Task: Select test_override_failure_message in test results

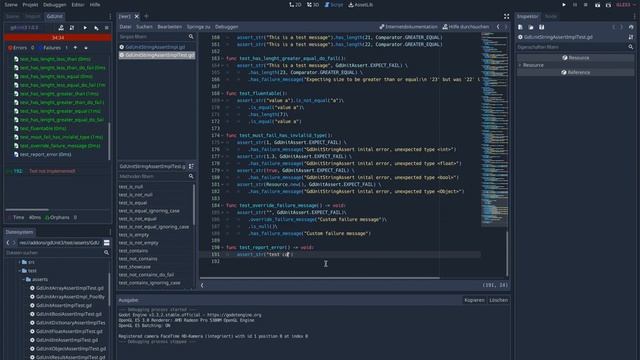Action: [x=60, y=146]
